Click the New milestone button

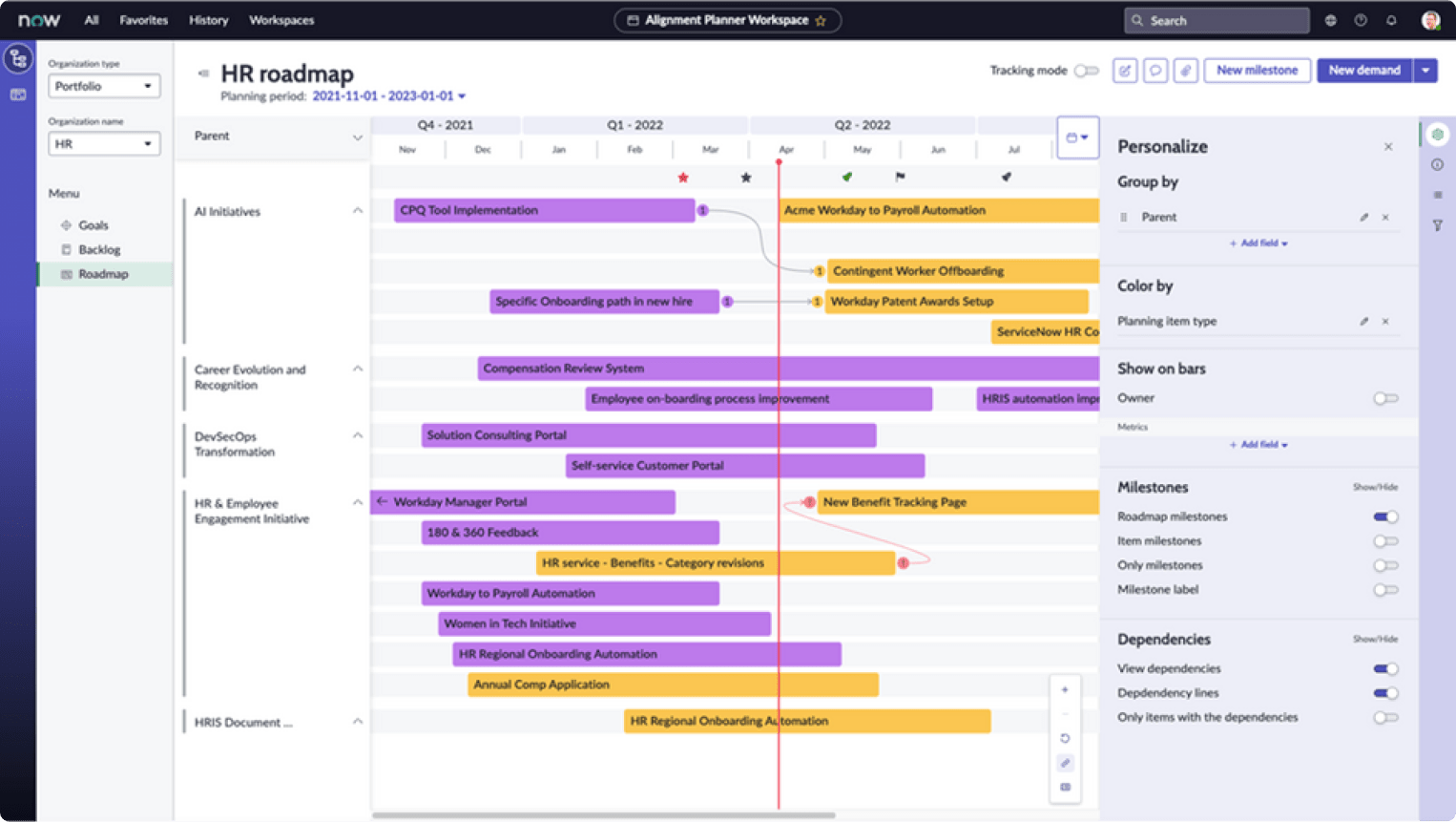pos(1257,70)
